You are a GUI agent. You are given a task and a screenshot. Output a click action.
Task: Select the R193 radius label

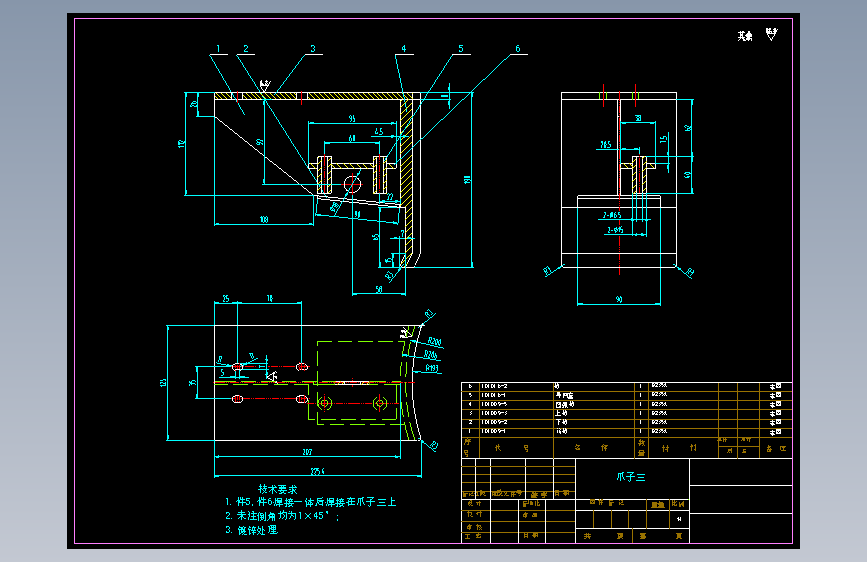coord(432,368)
